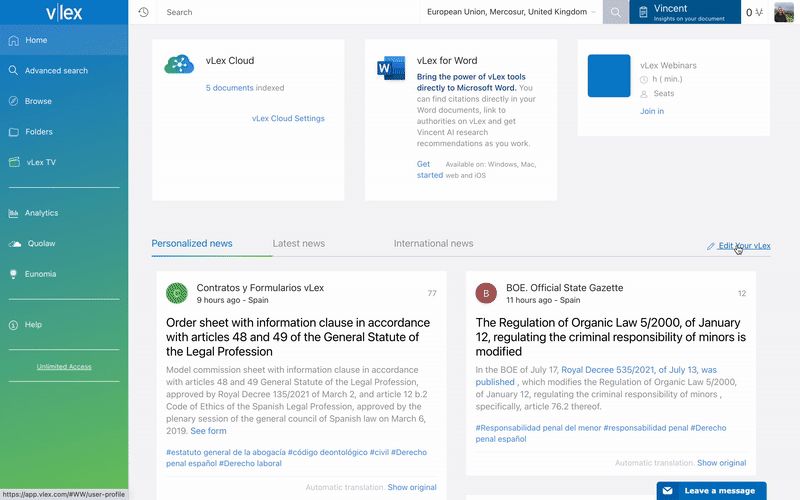Click the vLex for Word title
The height and width of the screenshot is (500, 800).
pos(447,61)
